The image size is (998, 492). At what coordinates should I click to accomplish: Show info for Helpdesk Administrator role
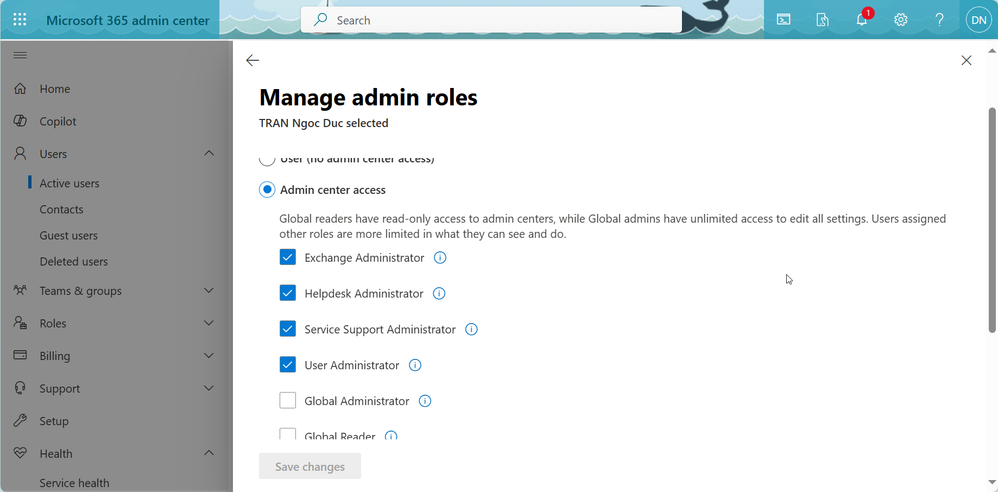439,293
